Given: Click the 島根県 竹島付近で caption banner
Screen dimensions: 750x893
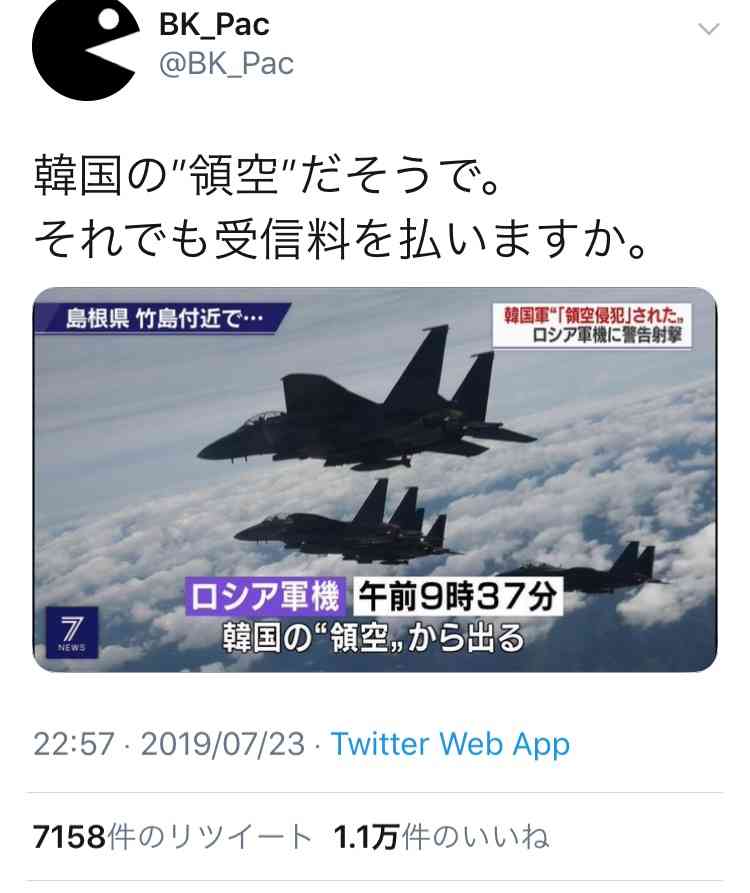Looking at the screenshot, I should click(162, 318).
